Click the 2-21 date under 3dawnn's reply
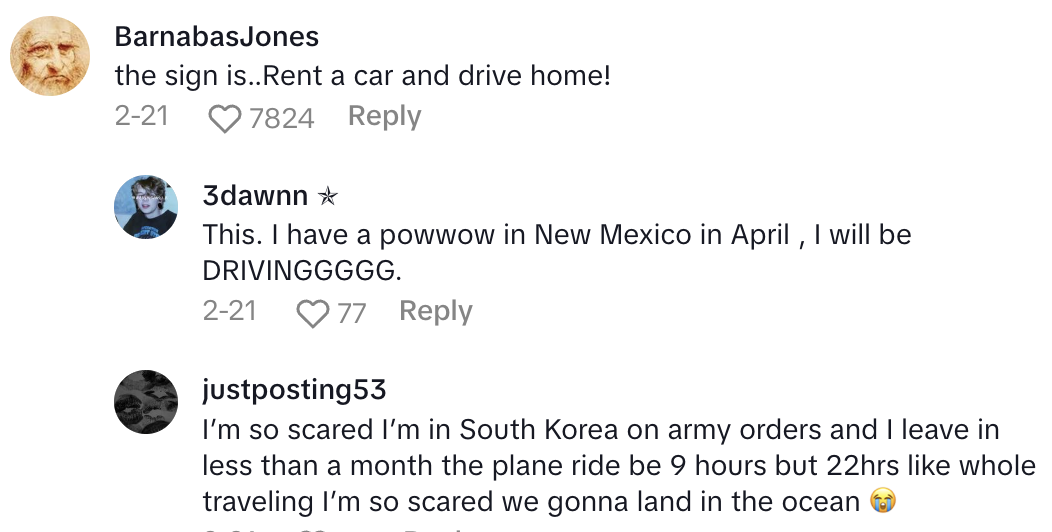 pos(229,311)
